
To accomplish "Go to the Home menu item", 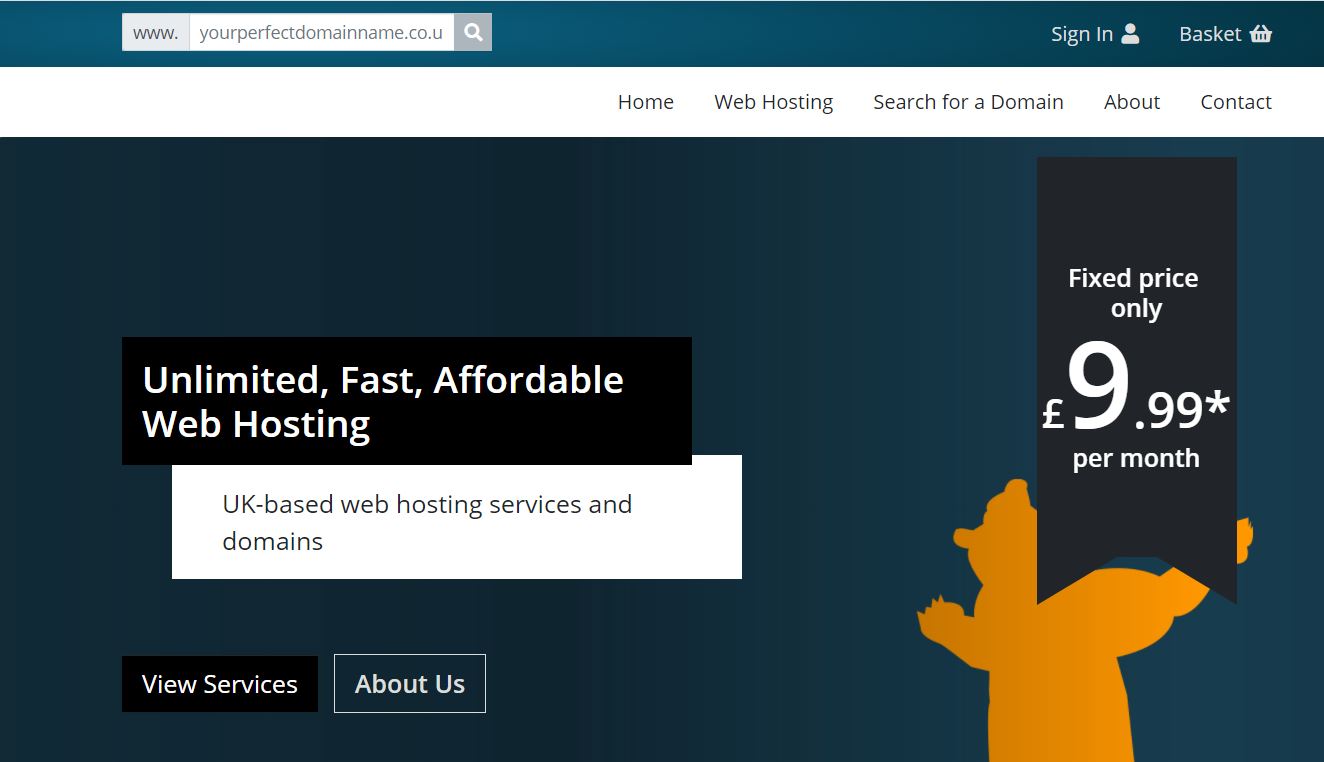I will click(646, 102).
